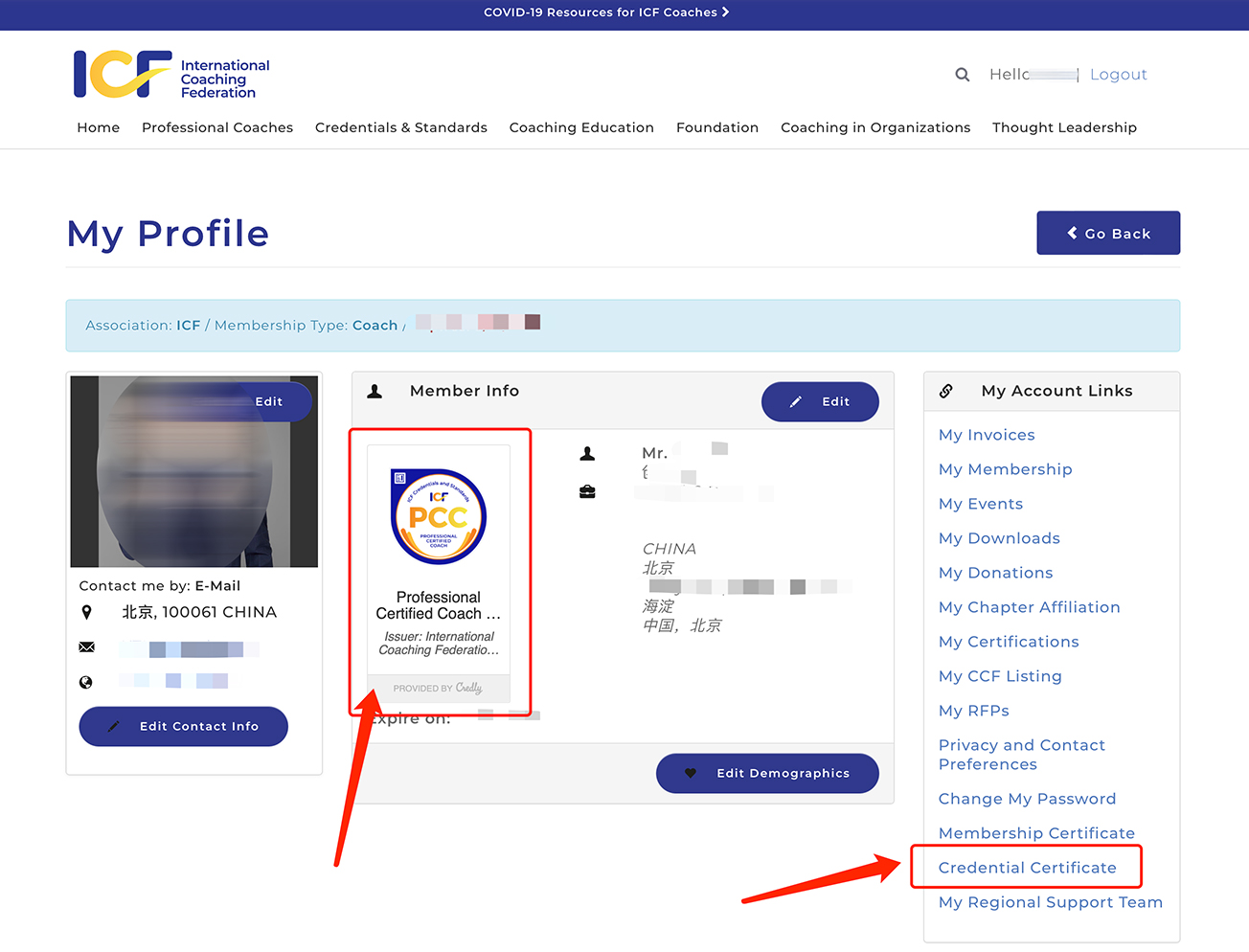This screenshot has height=952, width=1249.
Task: Click the search magnifier icon in header
Action: pyautogui.click(x=962, y=75)
